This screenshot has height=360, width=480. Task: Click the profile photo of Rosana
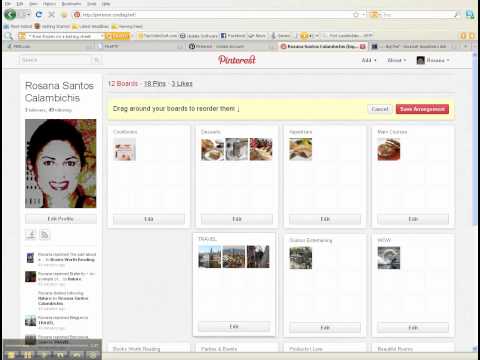pos(61,164)
